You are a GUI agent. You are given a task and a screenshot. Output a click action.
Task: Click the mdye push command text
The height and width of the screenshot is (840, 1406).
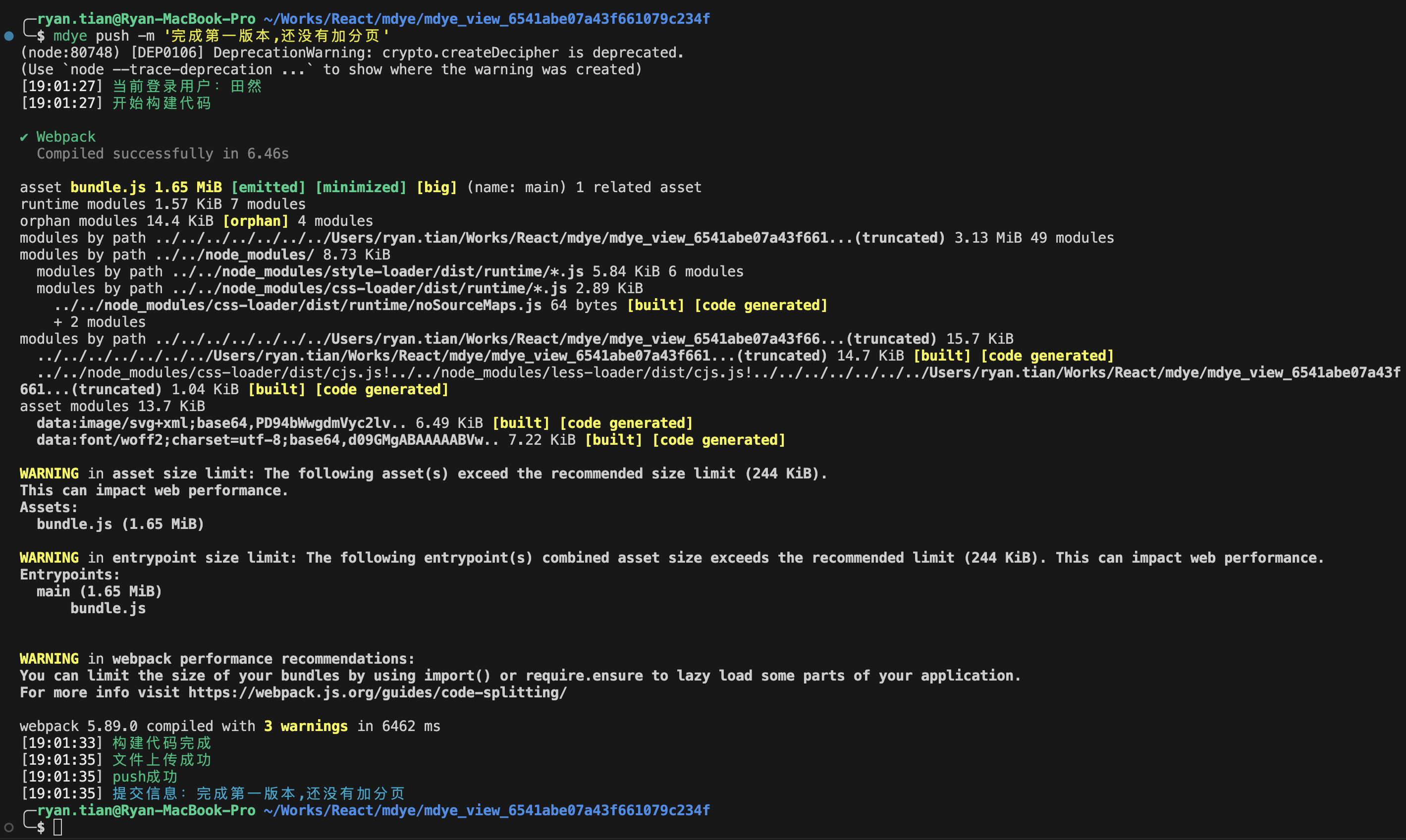[x=221, y=36]
